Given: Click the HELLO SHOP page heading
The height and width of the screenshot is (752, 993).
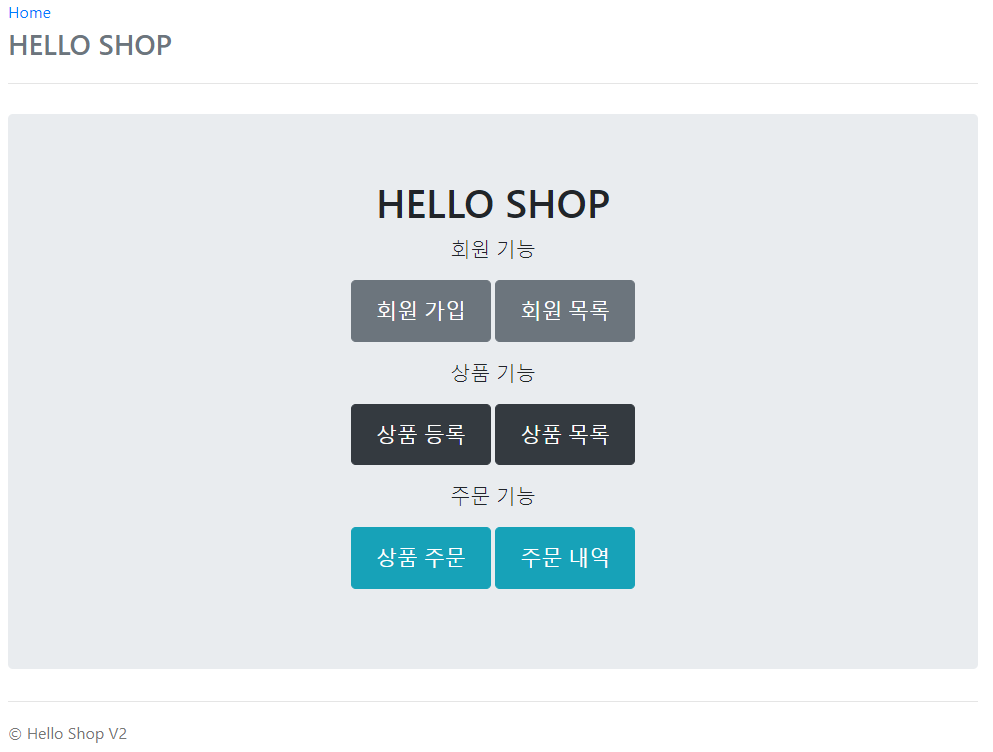Looking at the screenshot, I should coord(492,203).
